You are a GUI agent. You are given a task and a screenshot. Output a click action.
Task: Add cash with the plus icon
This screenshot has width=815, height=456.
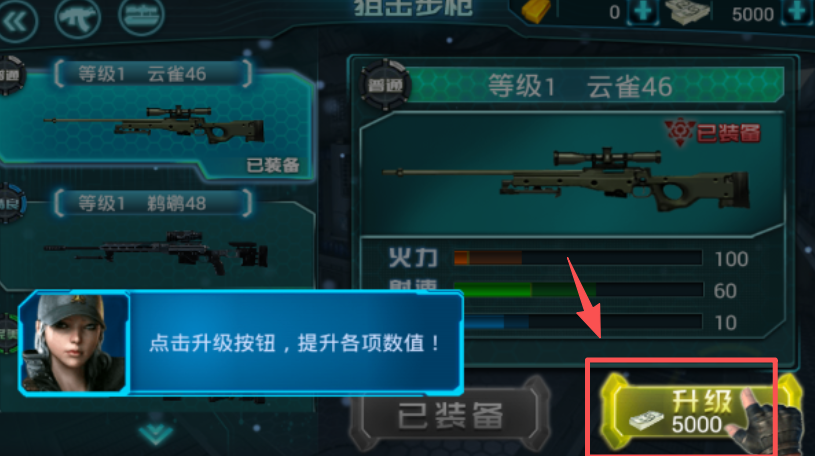tap(797, 11)
